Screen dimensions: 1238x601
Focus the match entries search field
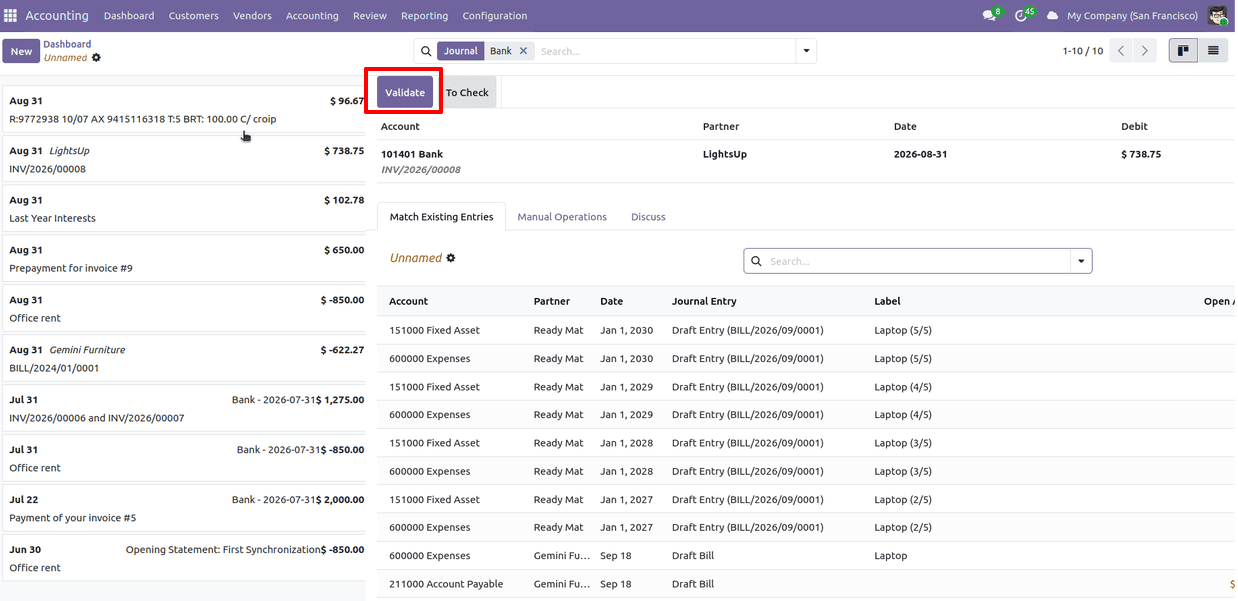pos(918,261)
